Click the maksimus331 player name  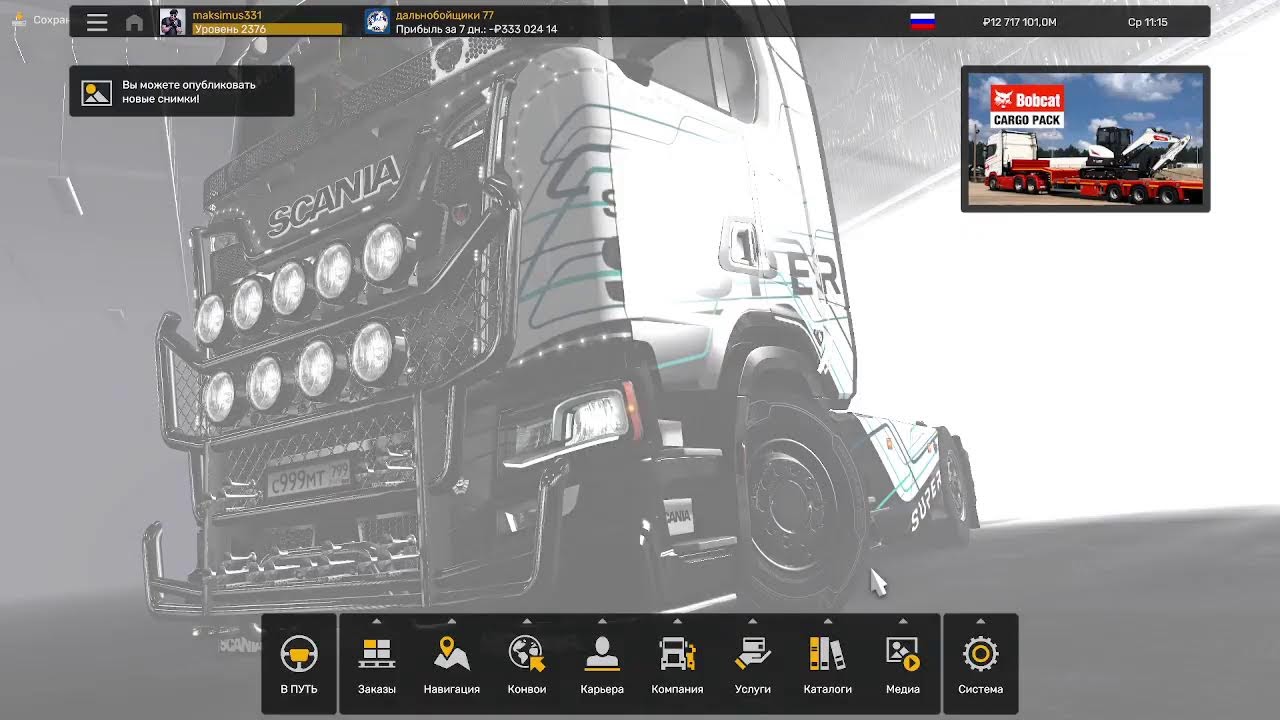227,15
